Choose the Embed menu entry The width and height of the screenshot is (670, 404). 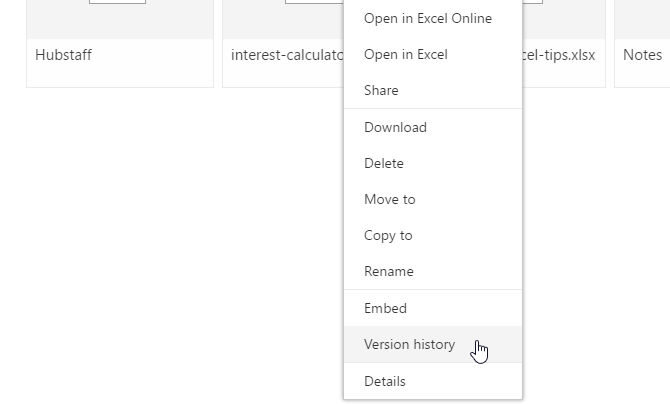[x=385, y=308]
